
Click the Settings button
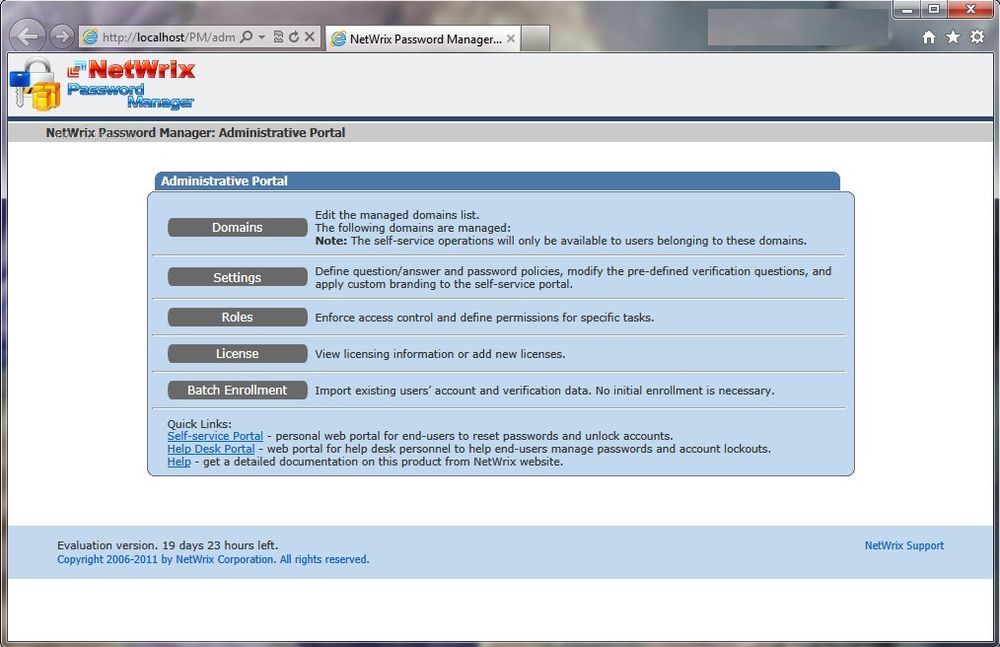tap(237, 278)
